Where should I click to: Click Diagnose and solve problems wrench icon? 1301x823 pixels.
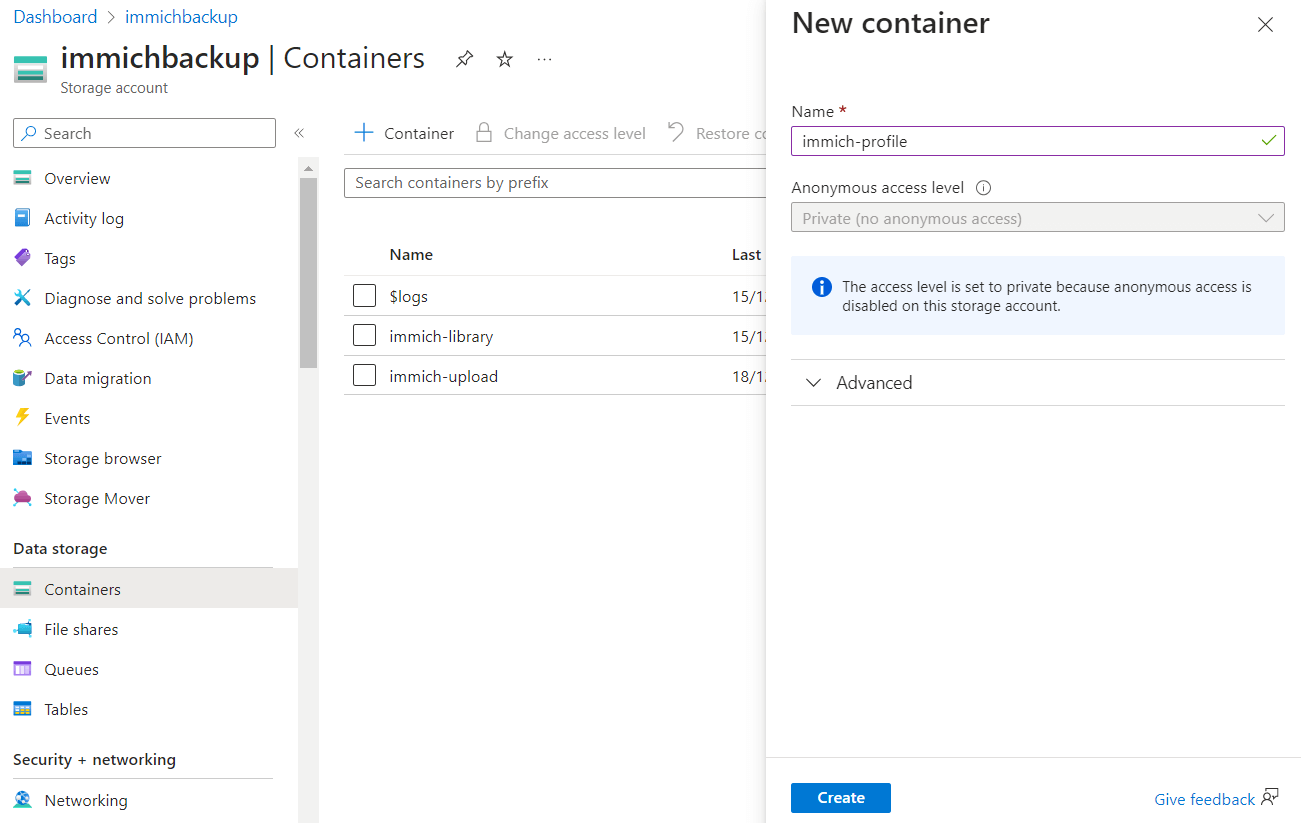[x=23, y=298]
